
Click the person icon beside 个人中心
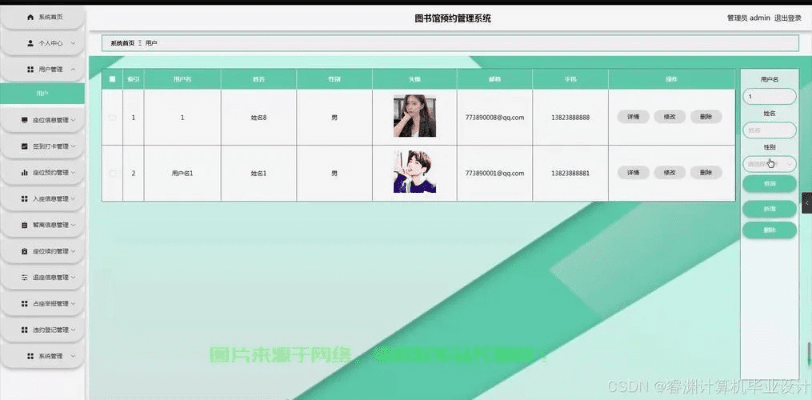point(30,44)
